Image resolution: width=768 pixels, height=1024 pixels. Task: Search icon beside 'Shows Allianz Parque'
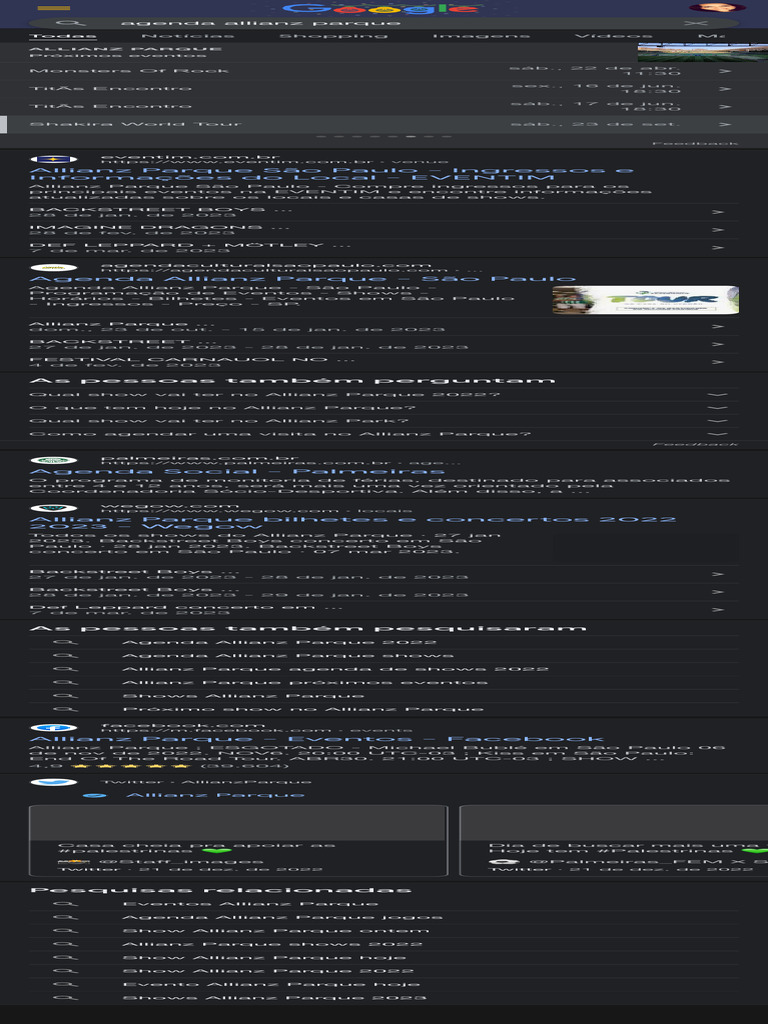[x=65, y=696]
